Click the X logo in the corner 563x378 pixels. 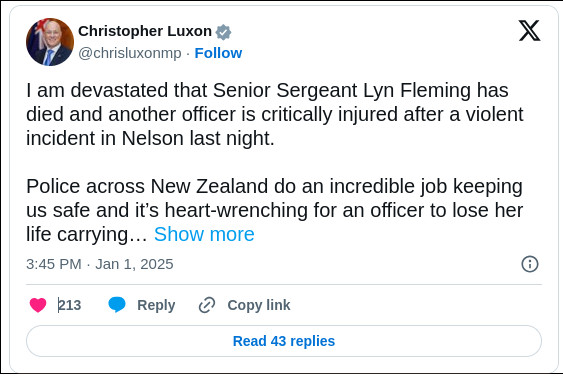pos(529,31)
